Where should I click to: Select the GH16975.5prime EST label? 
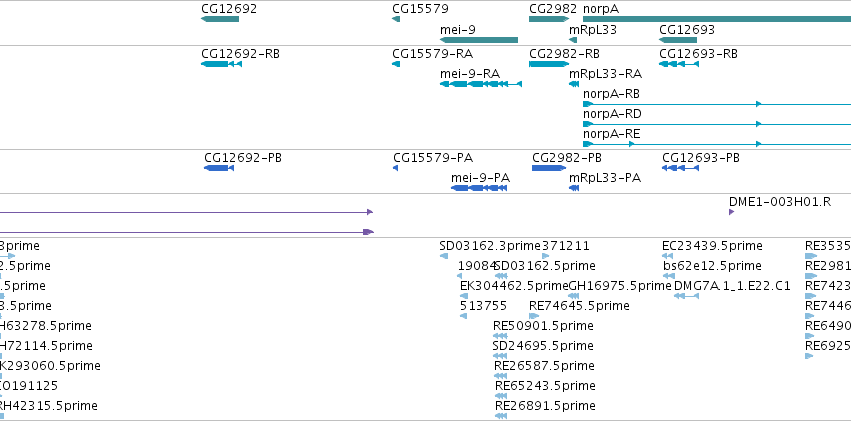pos(620,286)
